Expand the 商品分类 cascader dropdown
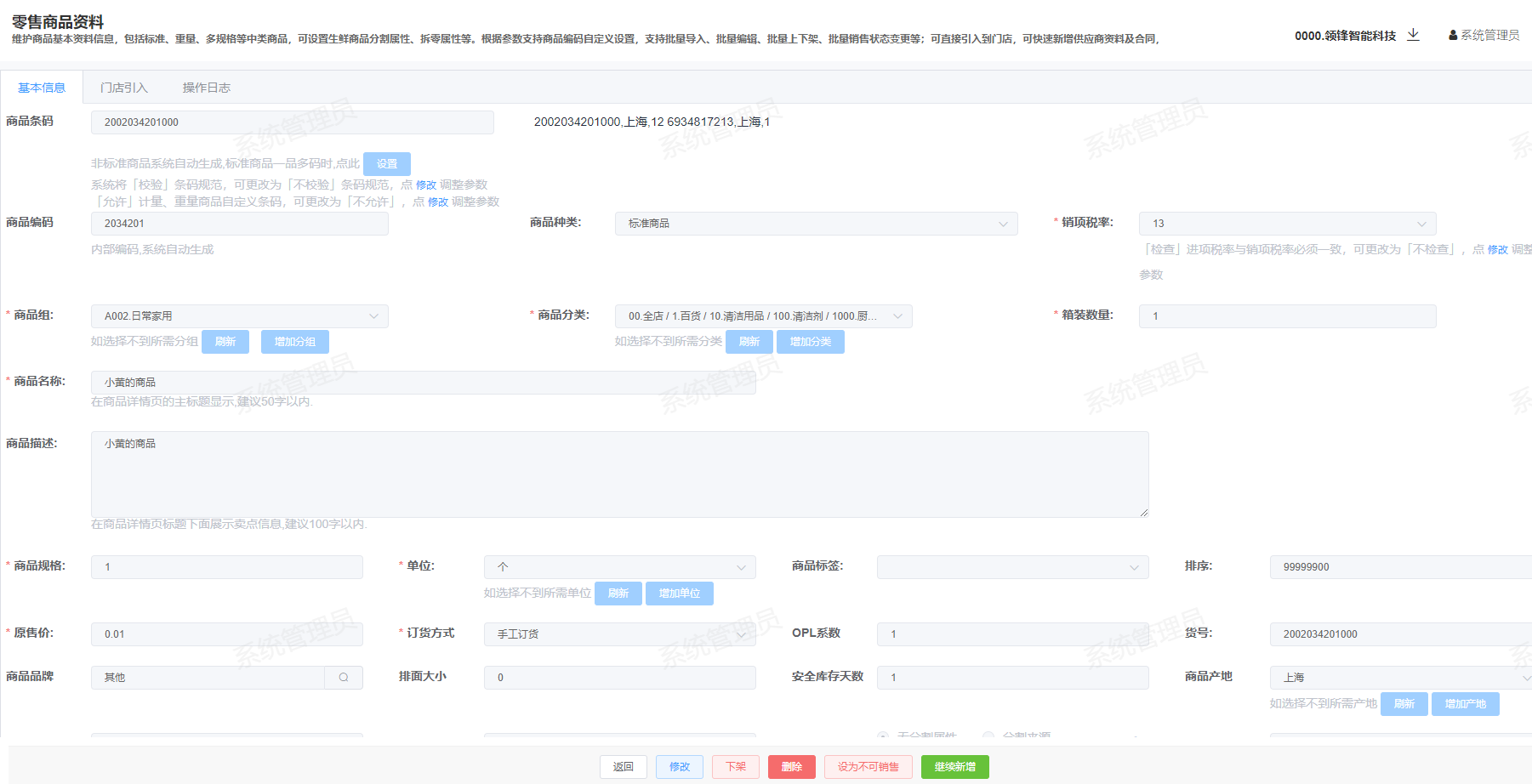The image size is (1532, 784). tap(764, 316)
